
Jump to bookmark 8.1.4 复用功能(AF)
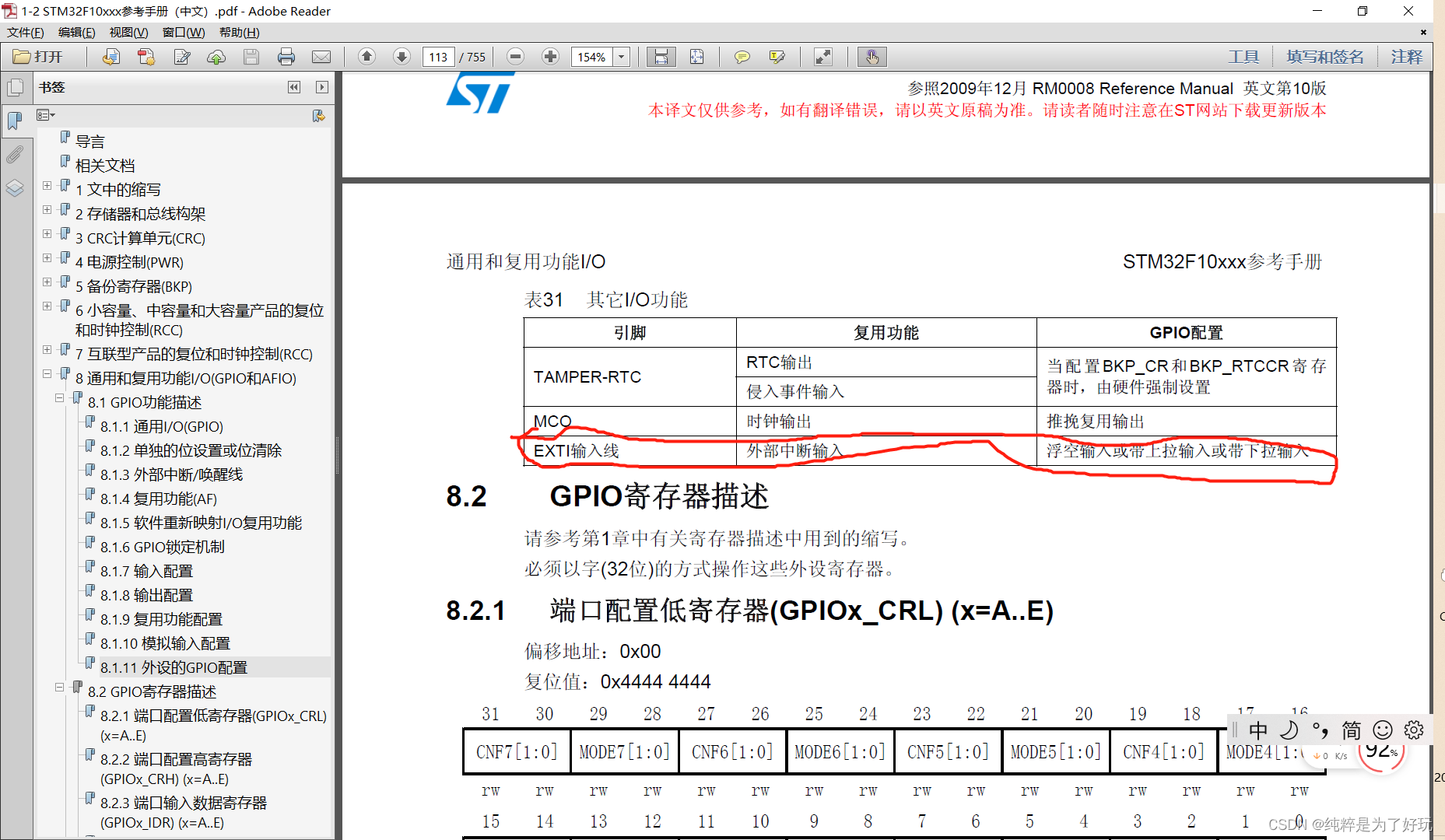point(159,499)
